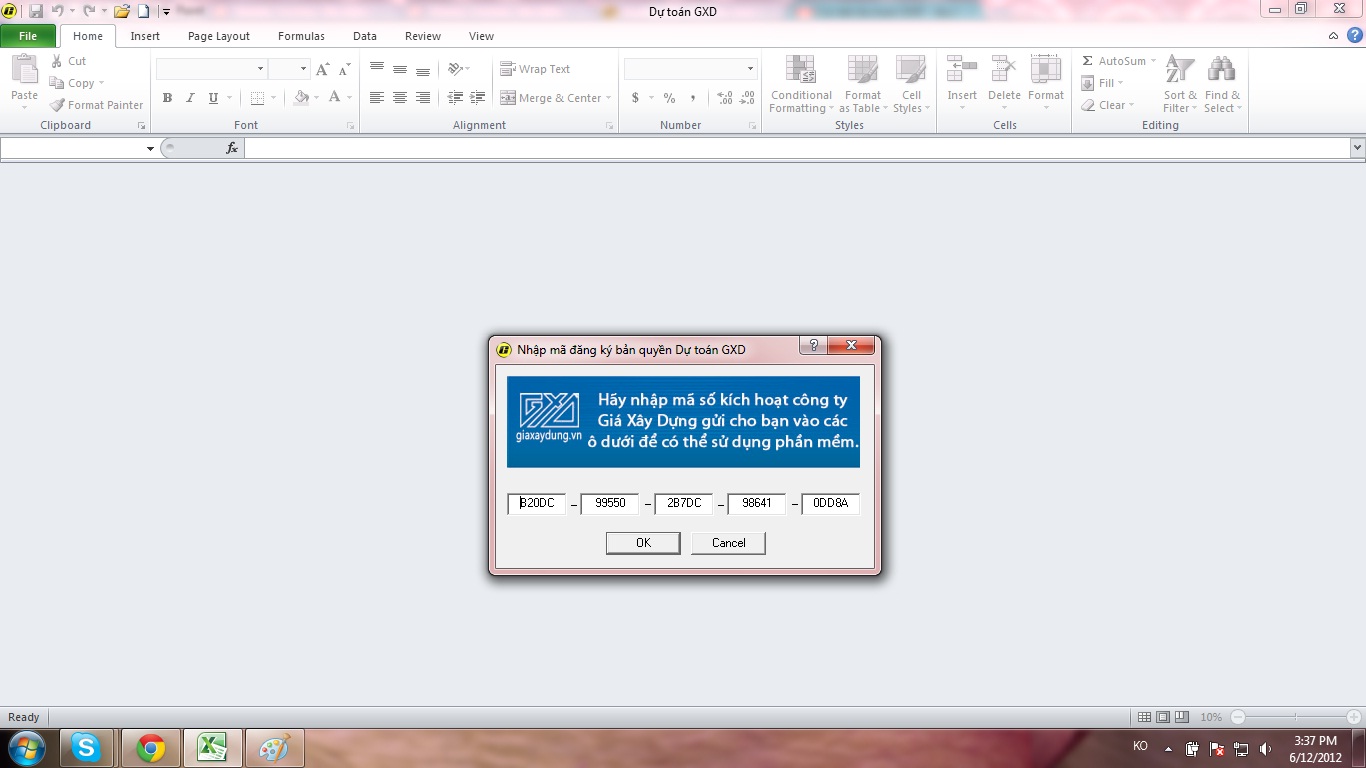Toggle Underline formatting
This screenshot has width=1366, height=768.
(x=213, y=98)
